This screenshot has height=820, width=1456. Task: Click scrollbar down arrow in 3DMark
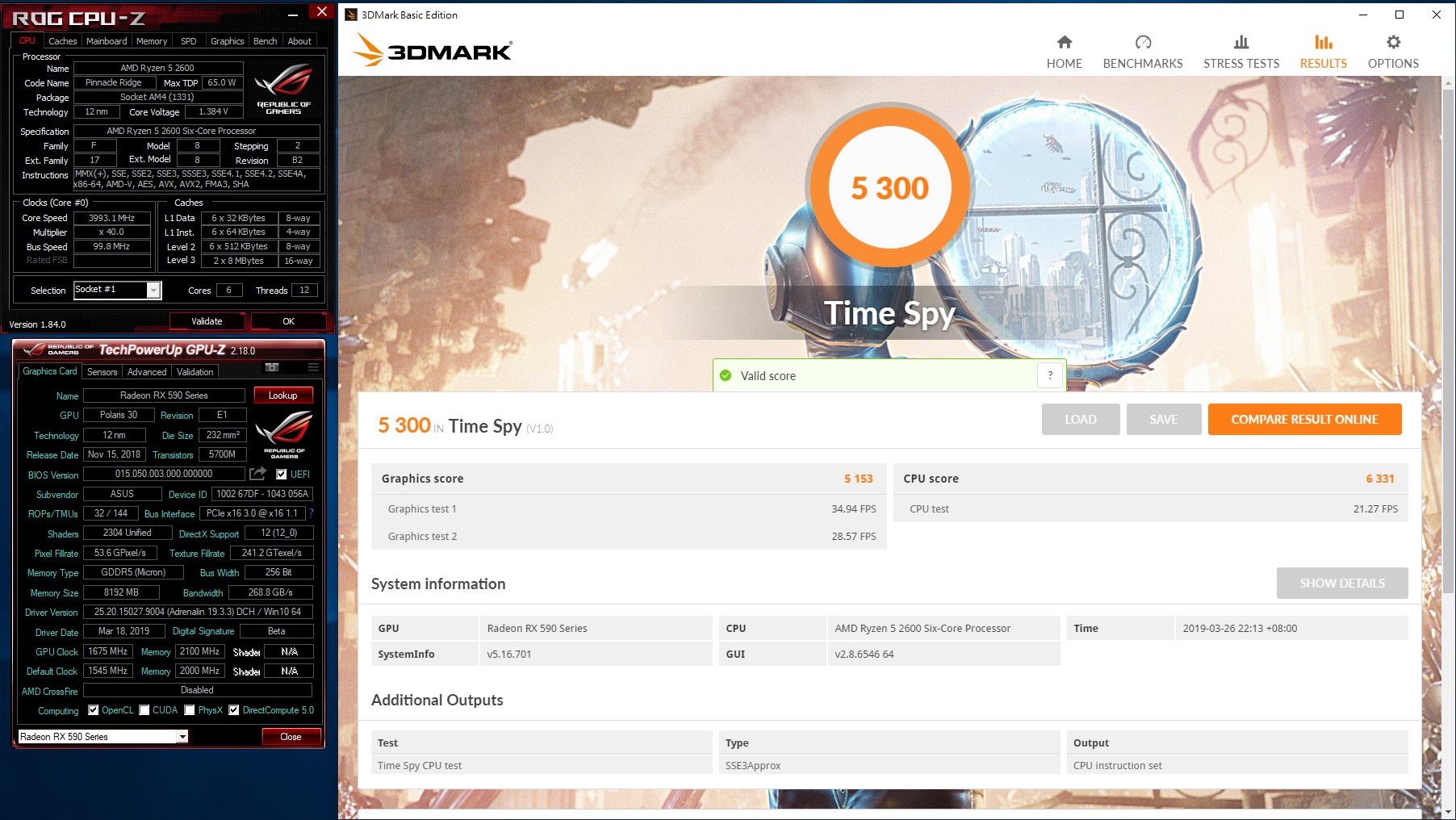click(1448, 811)
